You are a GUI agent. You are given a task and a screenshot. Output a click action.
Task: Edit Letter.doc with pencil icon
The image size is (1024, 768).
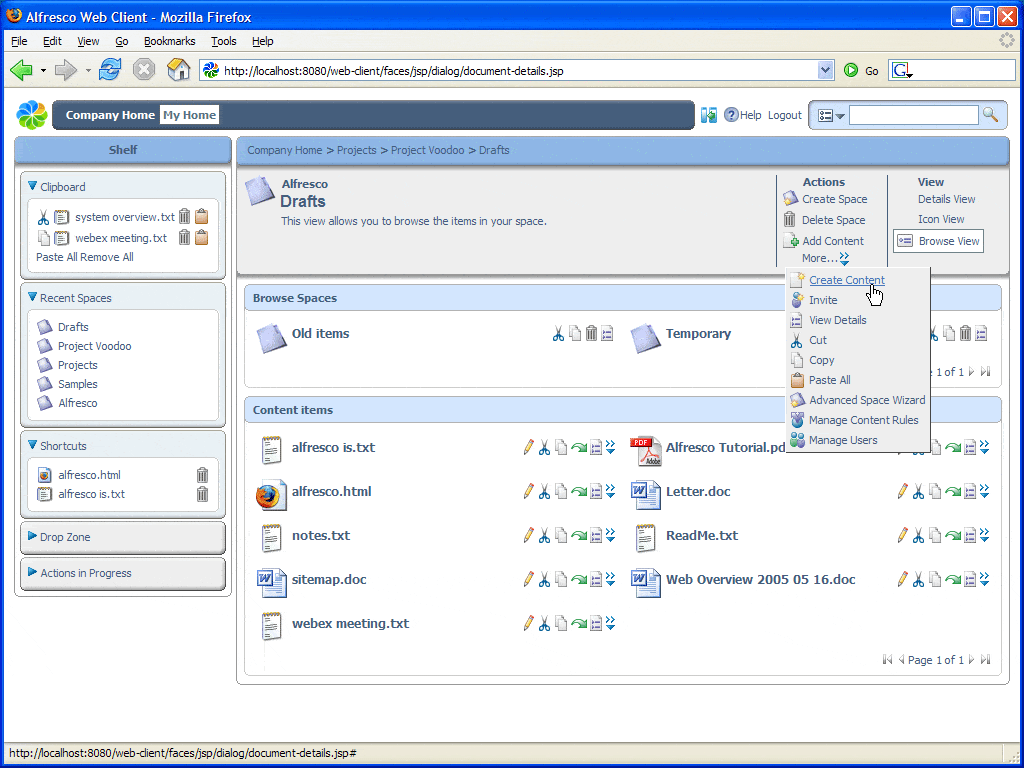903,491
